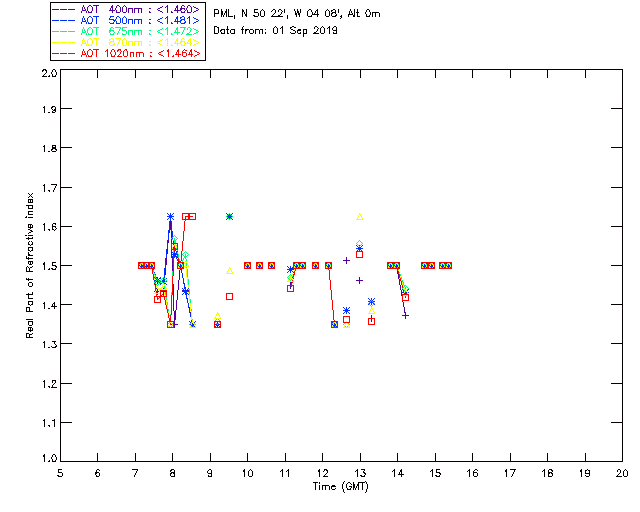
Task: Click the 10 x-axis tick label
Action: [x=247, y=473]
